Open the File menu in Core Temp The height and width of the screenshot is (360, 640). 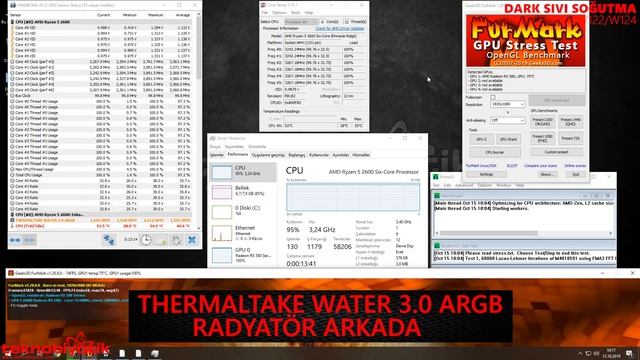coord(264,13)
